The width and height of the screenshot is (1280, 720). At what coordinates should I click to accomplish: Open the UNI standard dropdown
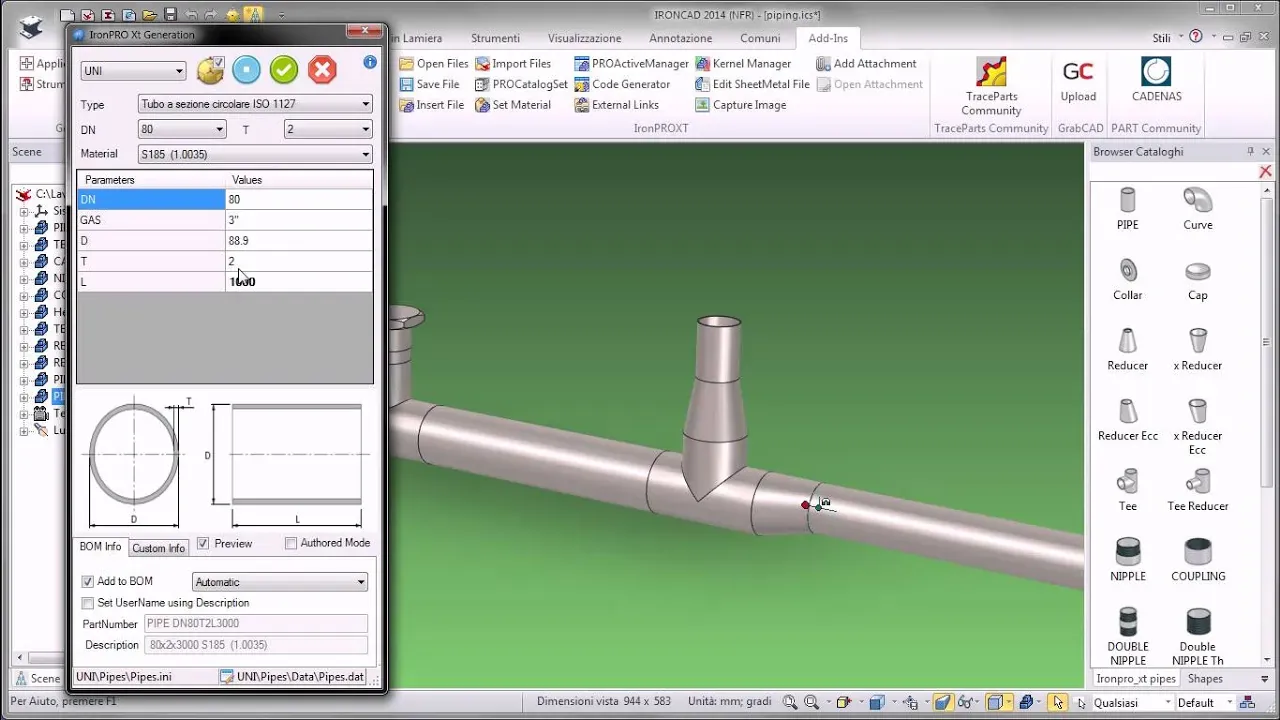(x=133, y=71)
